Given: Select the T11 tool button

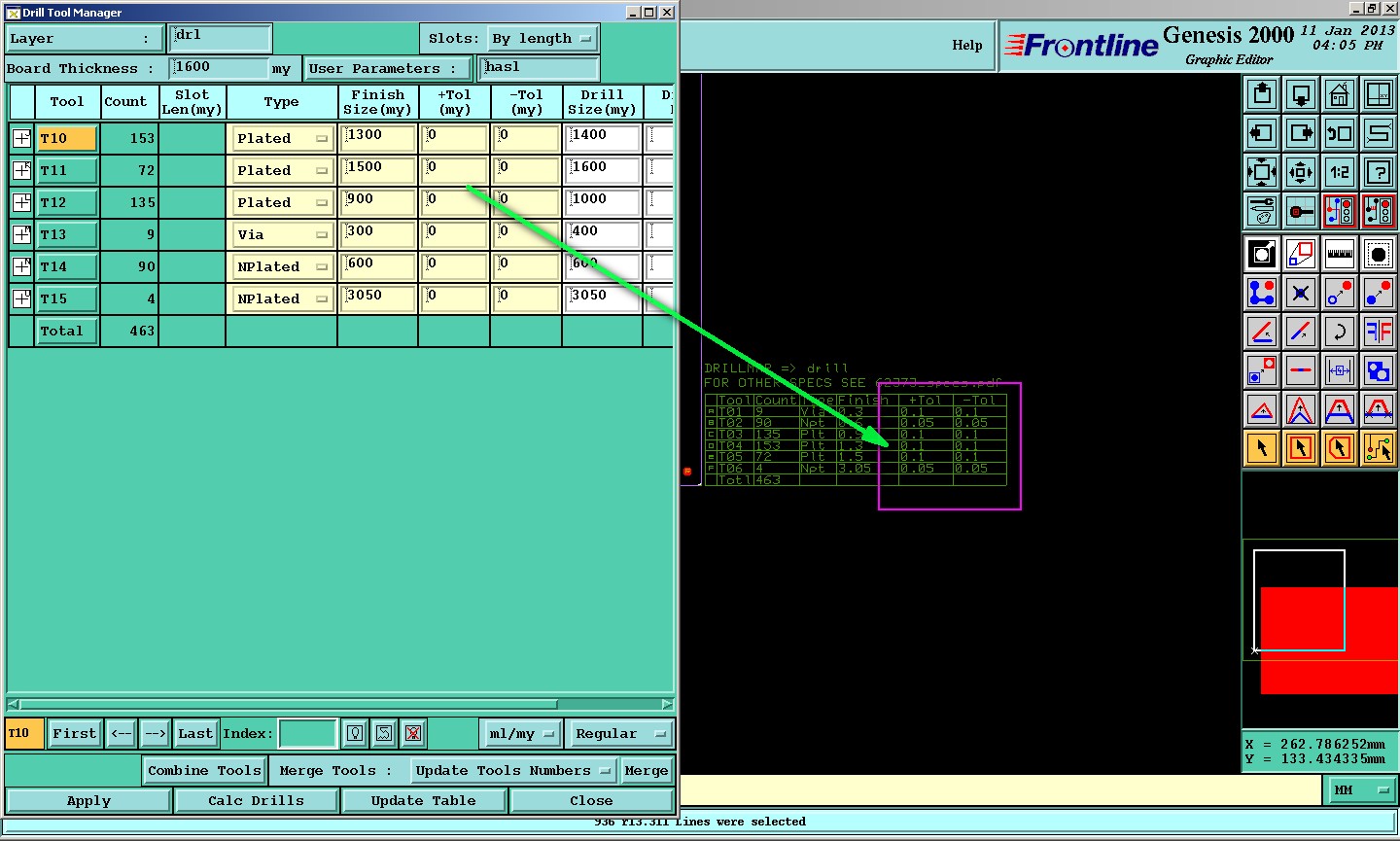Looking at the screenshot, I should 67,170.
